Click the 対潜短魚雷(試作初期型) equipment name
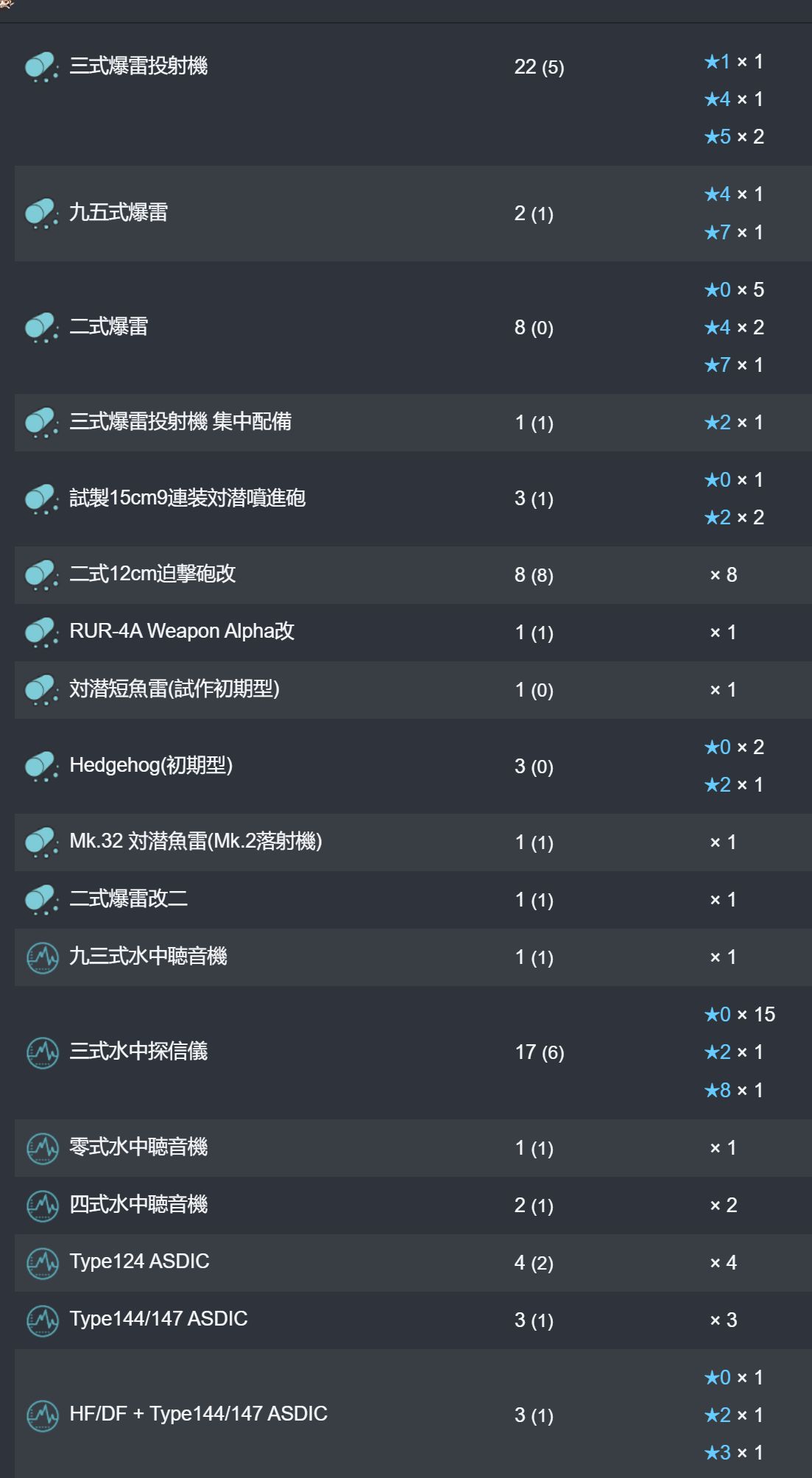Screen dimensions: 812x1478 174,689
